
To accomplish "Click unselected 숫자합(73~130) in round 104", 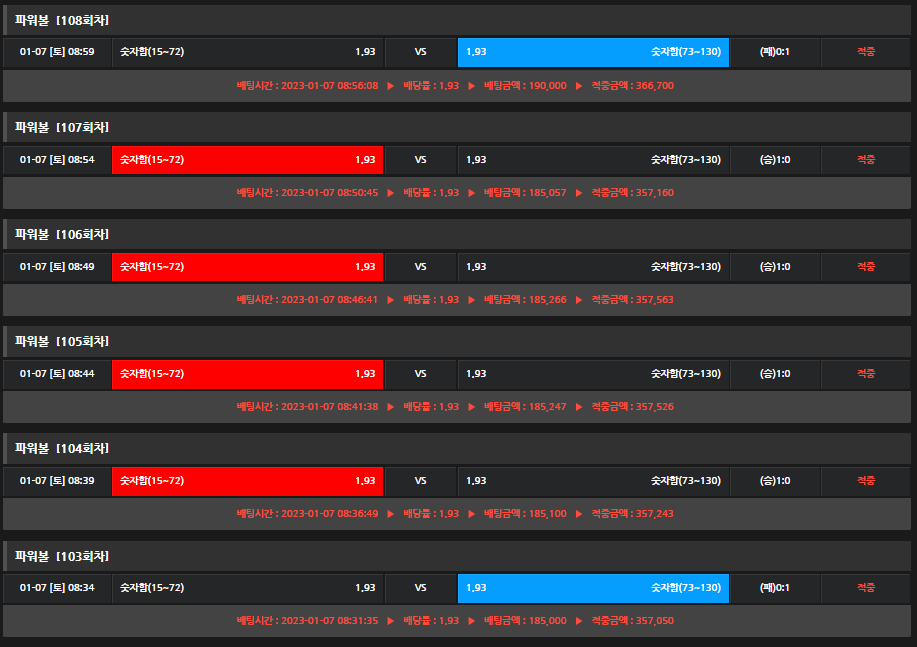I will pyautogui.click(x=593, y=481).
